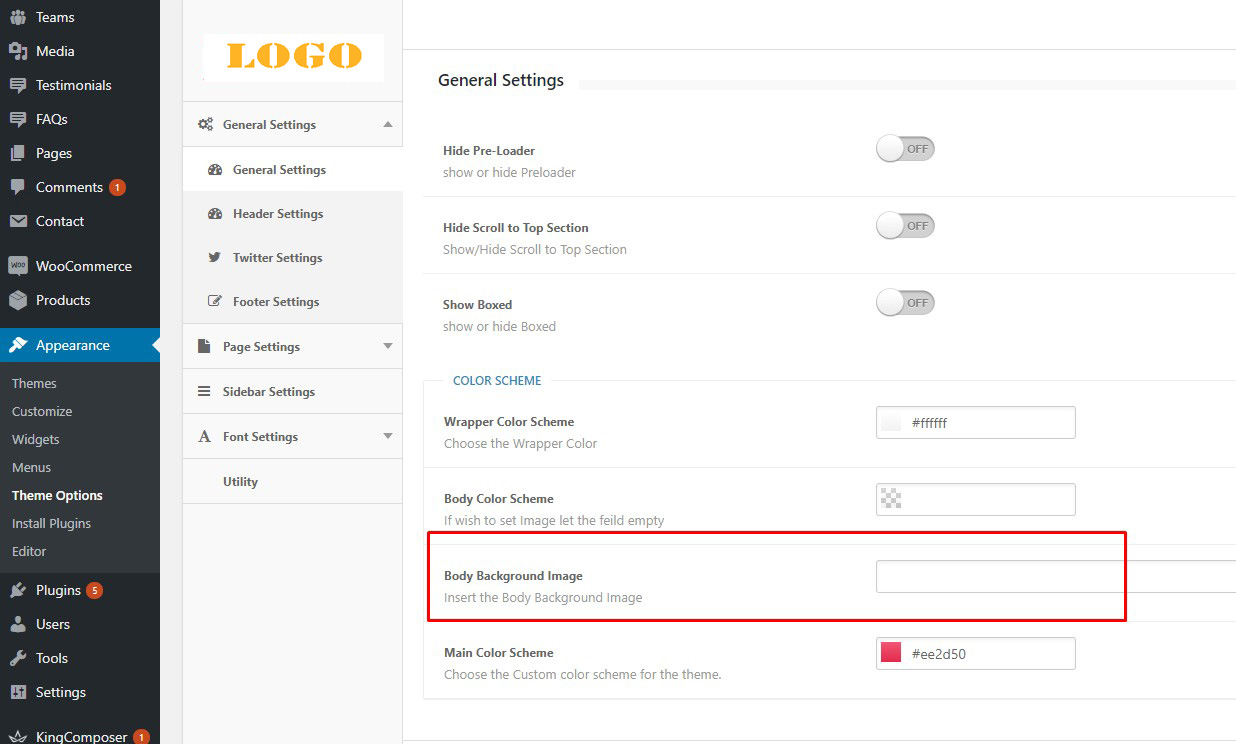Click the Plugins plug icon
The width and height of the screenshot is (1236, 744).
(x=17, y=590)
